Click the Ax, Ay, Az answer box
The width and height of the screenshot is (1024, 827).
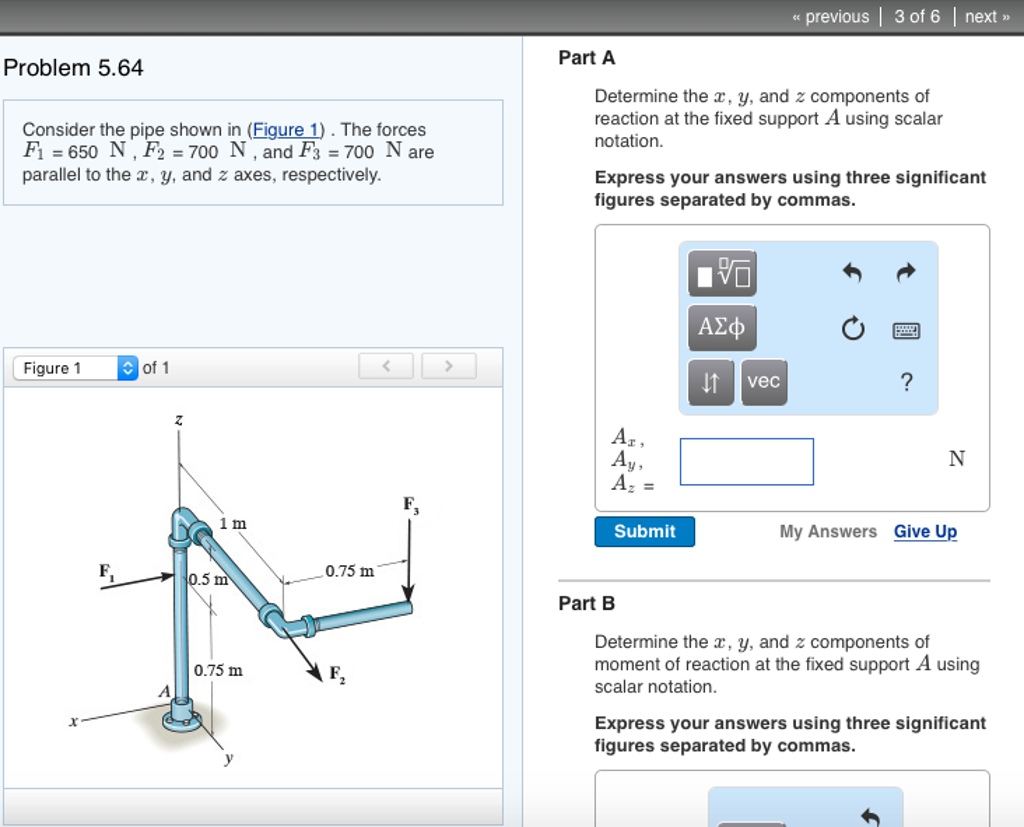coord(746,461)
